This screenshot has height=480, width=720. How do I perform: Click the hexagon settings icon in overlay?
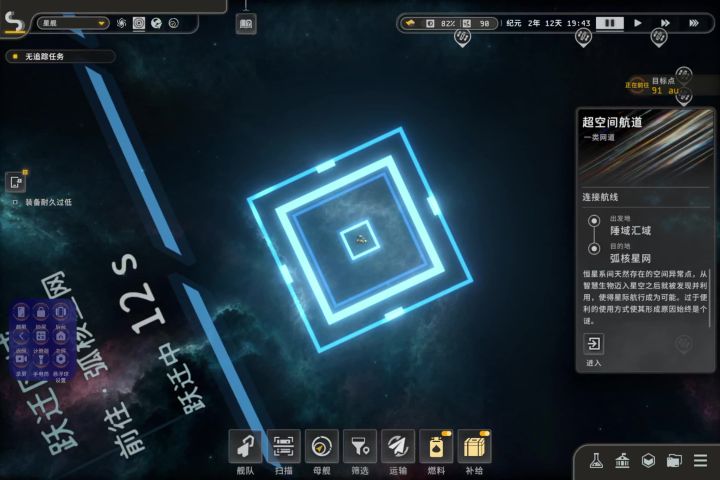[60, 359]
